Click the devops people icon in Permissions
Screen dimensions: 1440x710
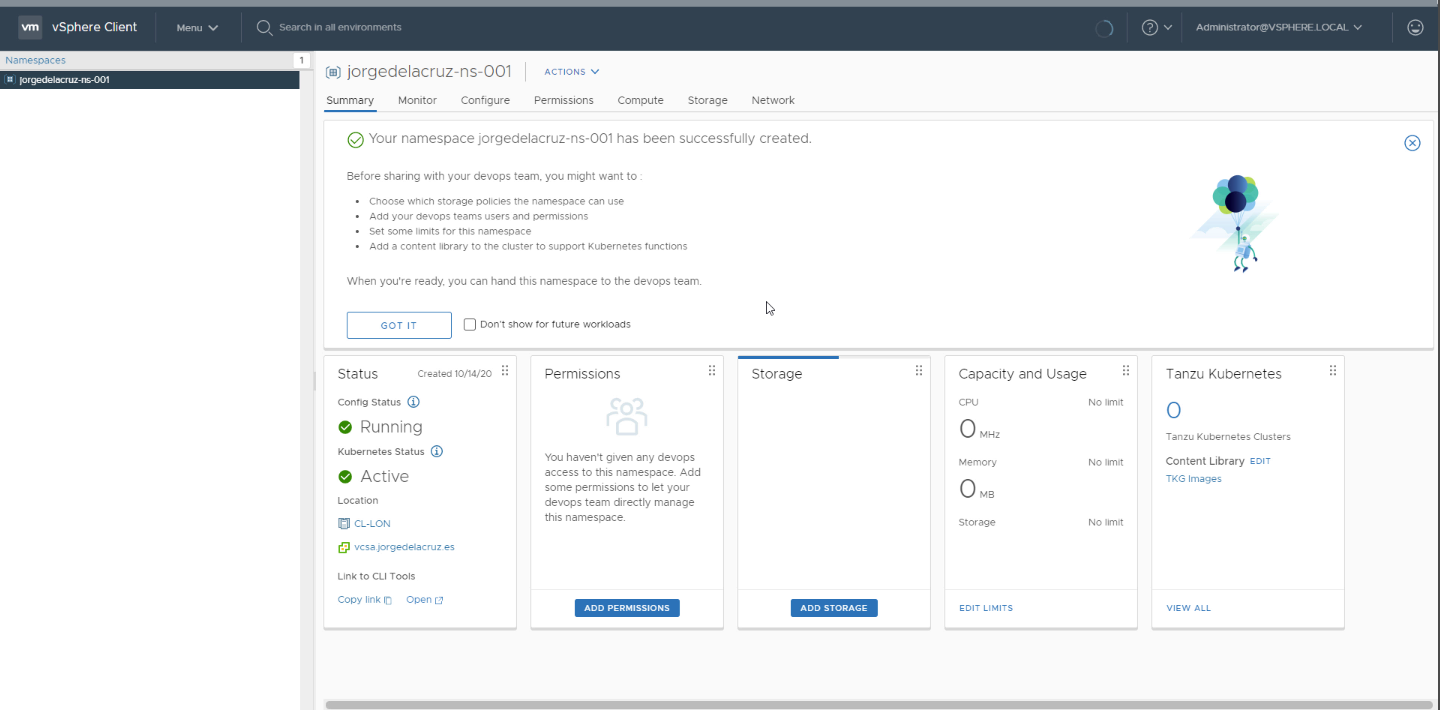pos(627,416)
